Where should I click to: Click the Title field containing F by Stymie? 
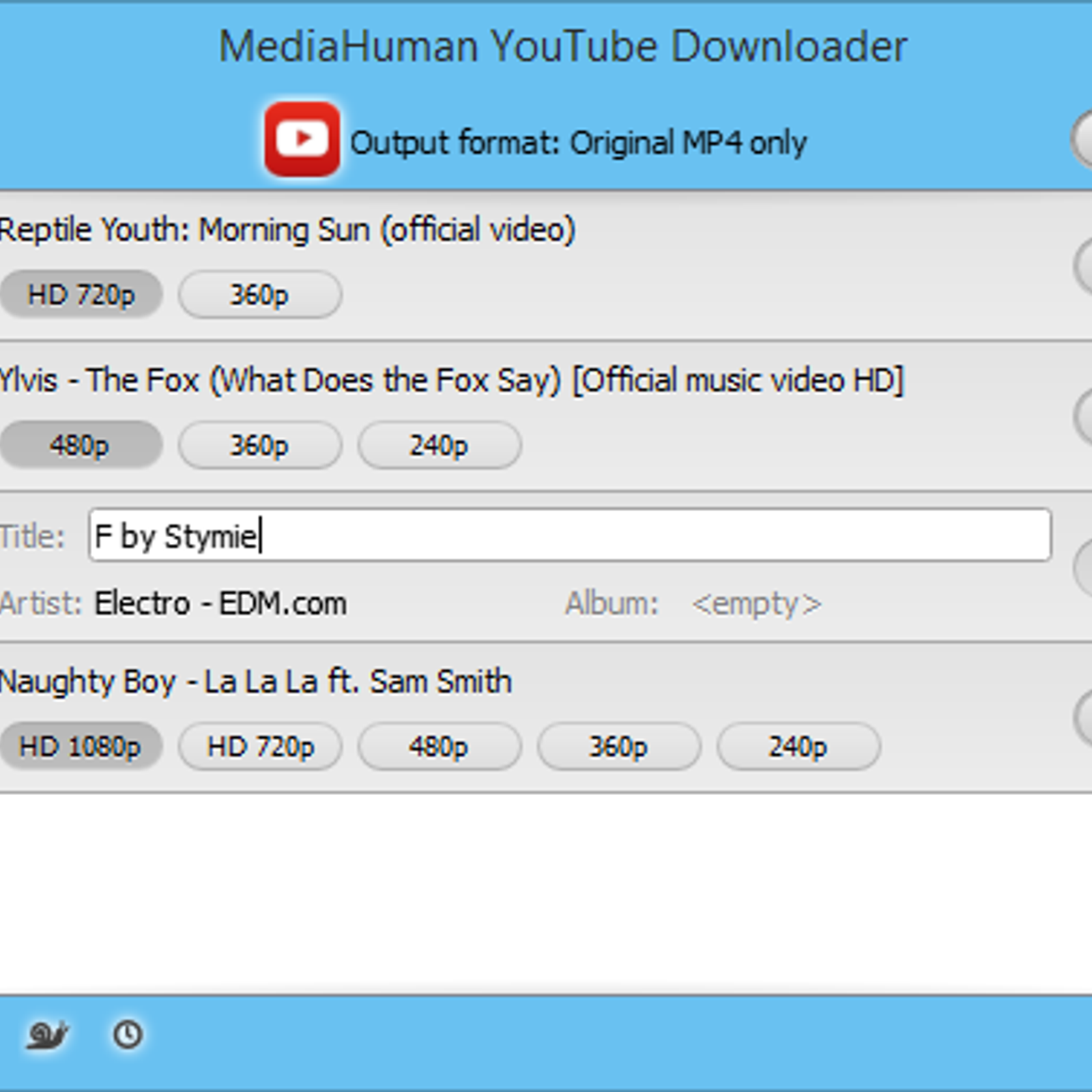[x=570, y=535]
